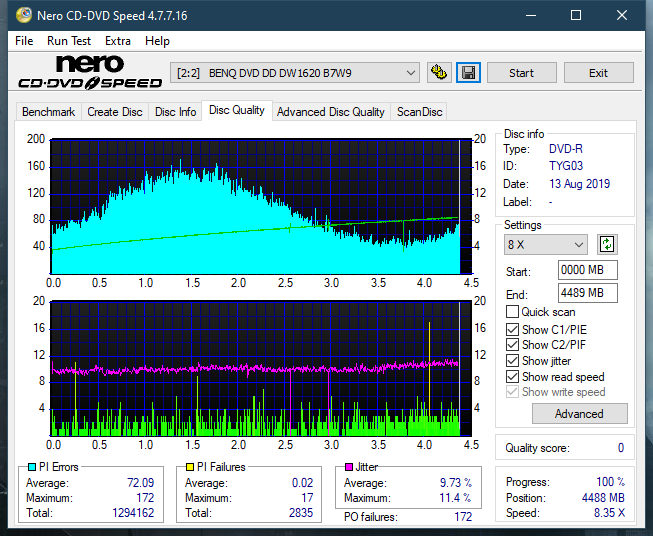Click the disc ID TYG03 text
Viewport: 653px width, 536px height.
(566, 166)
